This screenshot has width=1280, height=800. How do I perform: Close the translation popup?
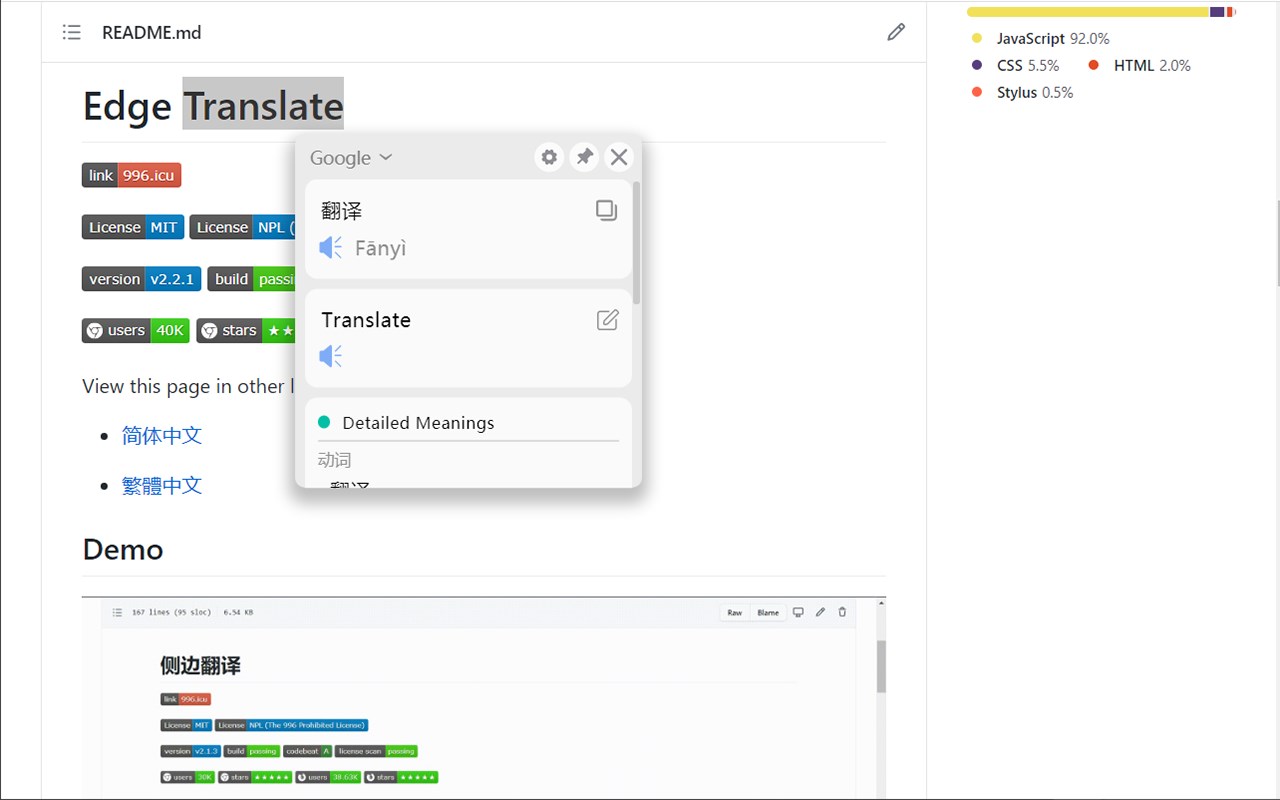[619, 157]
